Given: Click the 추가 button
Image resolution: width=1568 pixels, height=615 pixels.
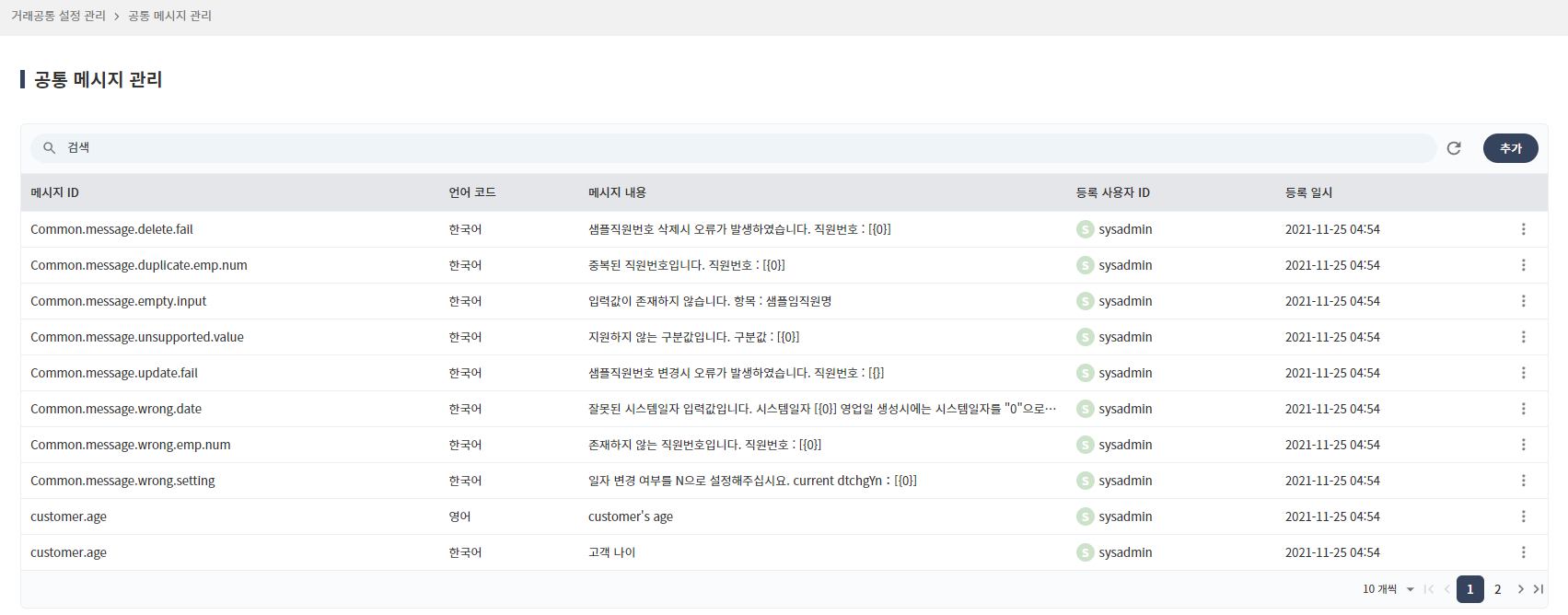Looking at the screenshot, I should (1511, 148).
